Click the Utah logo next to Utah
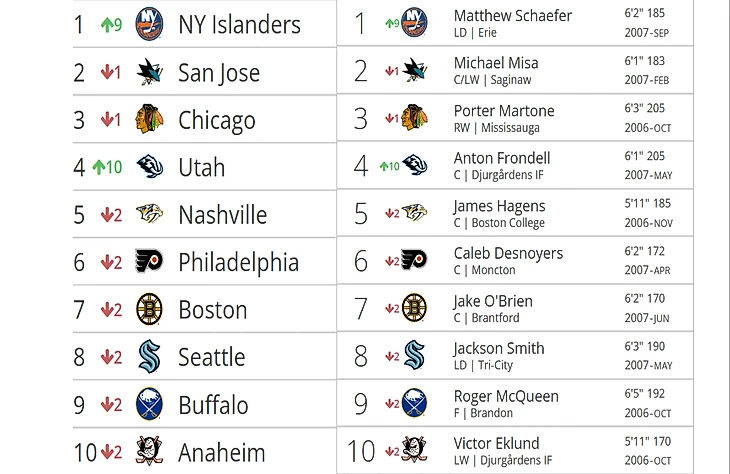The width and height of the screenshot is (730, 474). (148, 167)
